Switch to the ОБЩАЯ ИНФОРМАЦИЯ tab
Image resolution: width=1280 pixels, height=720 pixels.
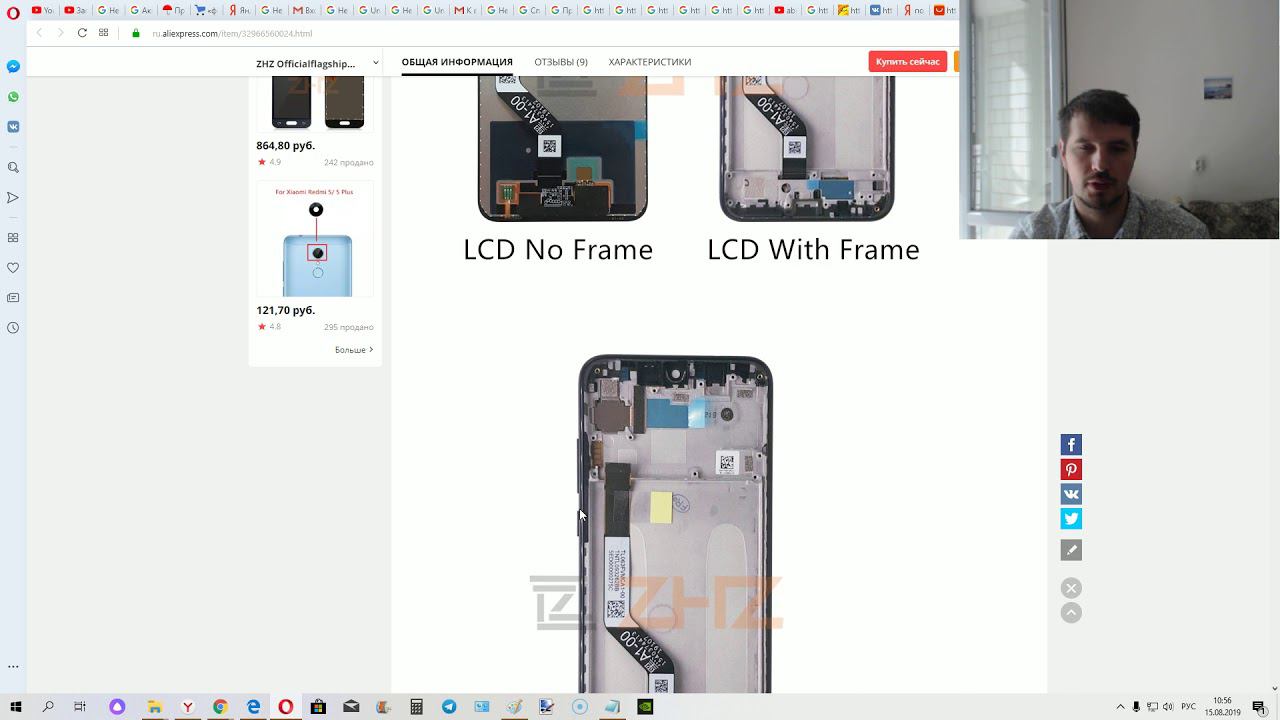tap(457, 62)
